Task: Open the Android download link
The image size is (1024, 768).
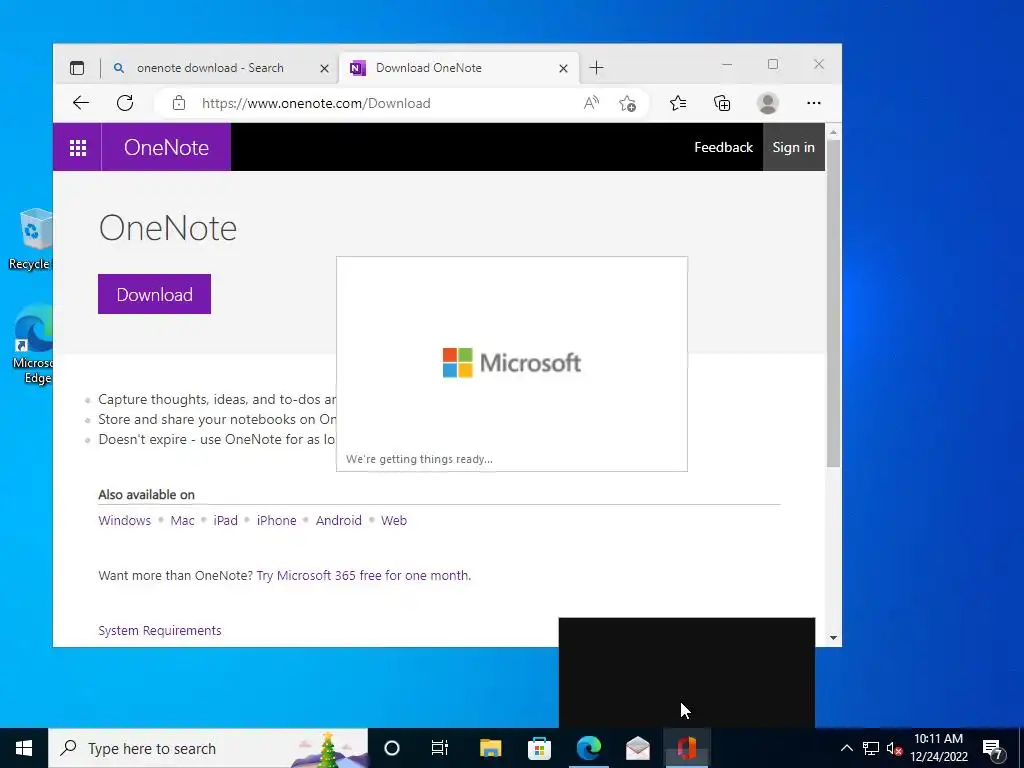Action: coord(338,520)
